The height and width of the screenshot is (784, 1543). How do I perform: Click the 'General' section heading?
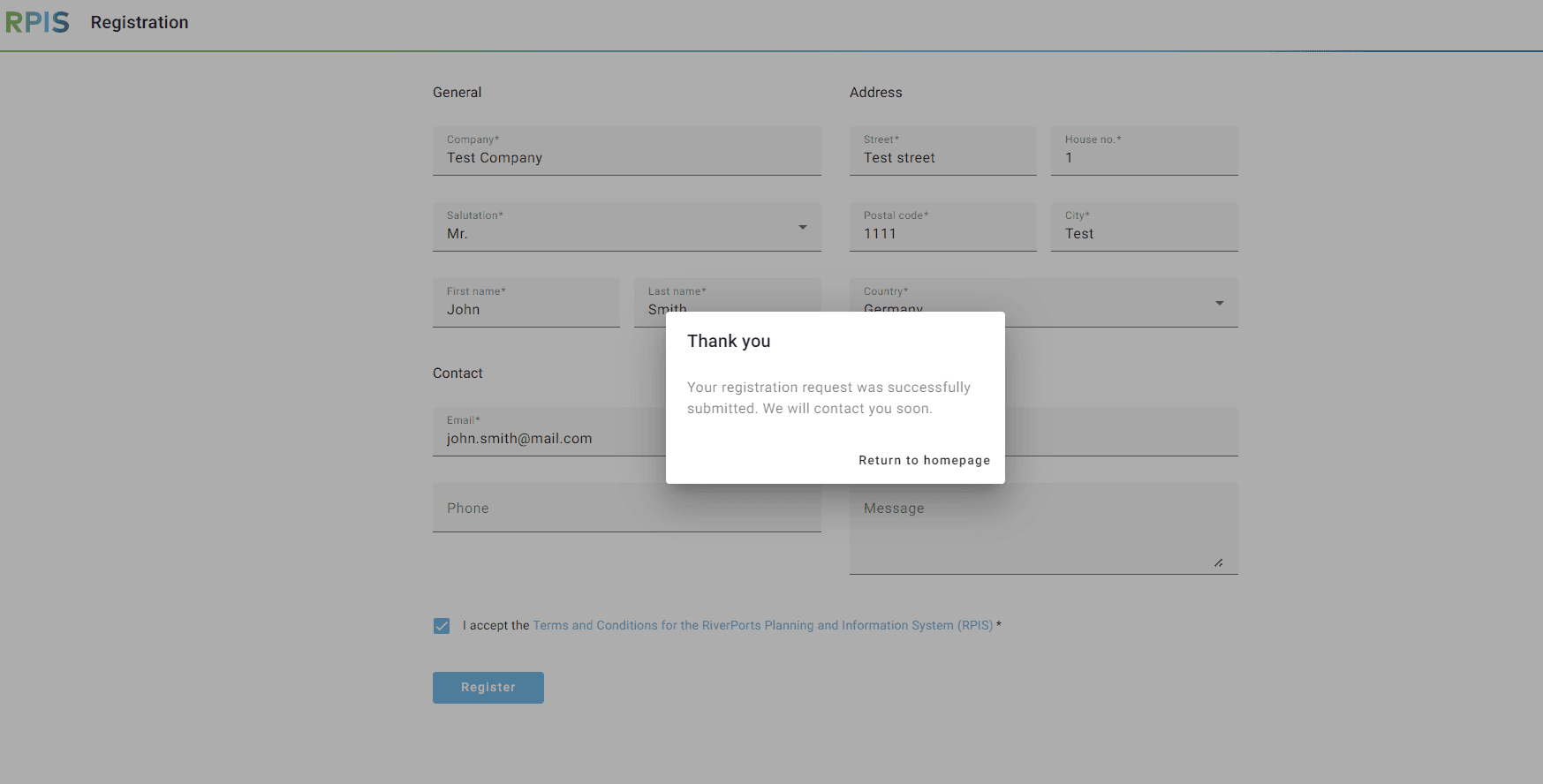coord(457,92)
